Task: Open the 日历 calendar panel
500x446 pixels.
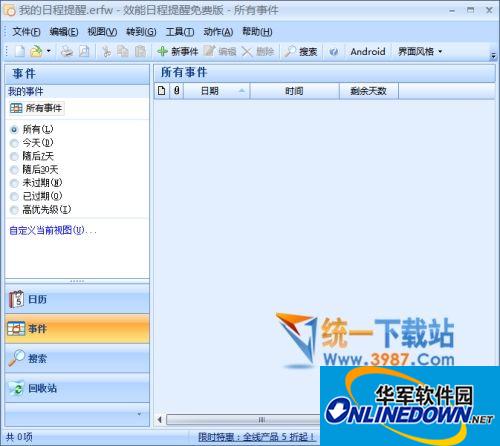Action: tap(77, 299)
